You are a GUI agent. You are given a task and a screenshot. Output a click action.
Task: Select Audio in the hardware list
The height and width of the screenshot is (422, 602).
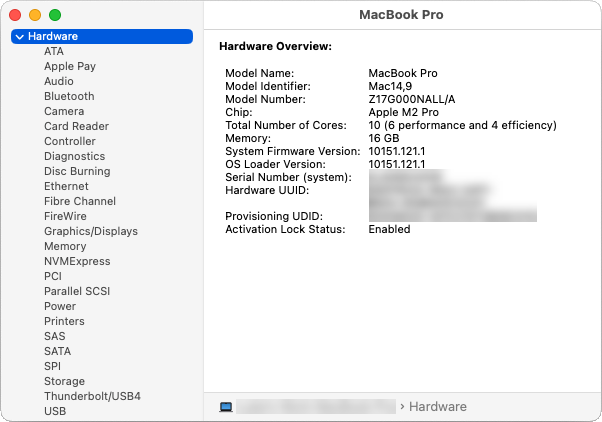click(59, 81)
